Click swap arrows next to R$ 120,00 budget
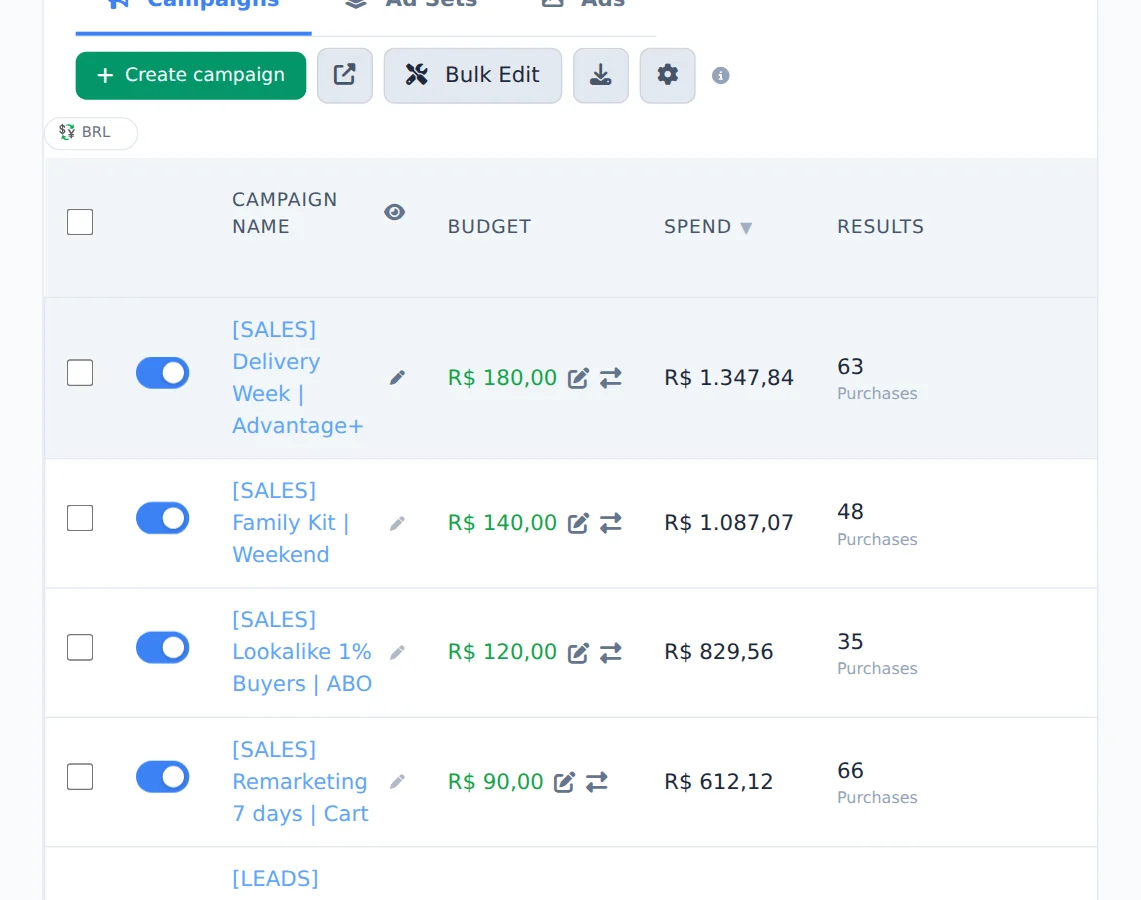The image size is (1141, 900). pos(611,653)
